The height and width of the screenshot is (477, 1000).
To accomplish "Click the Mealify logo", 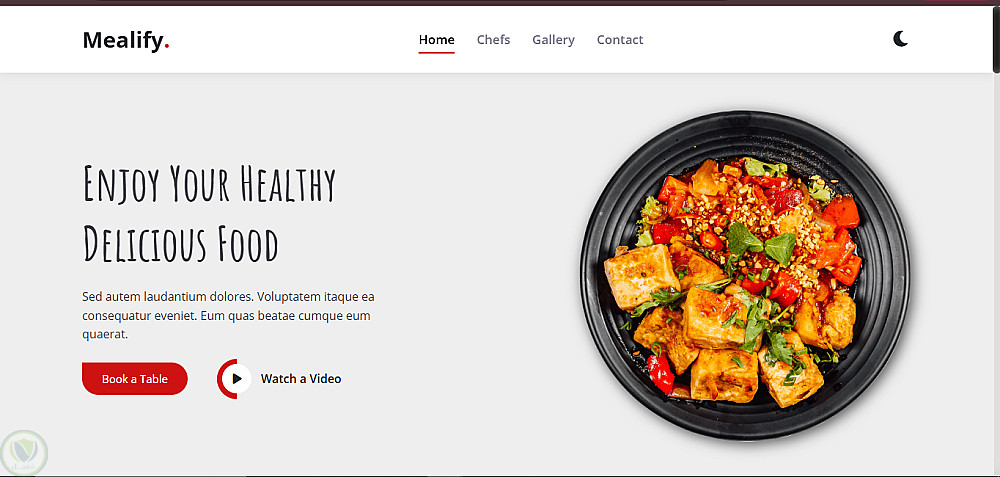I will point(126,40).
